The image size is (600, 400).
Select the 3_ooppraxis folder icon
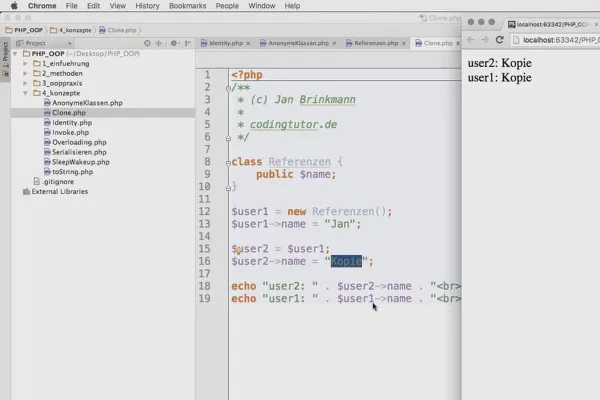pyautogui.click(x=37, y=83)
